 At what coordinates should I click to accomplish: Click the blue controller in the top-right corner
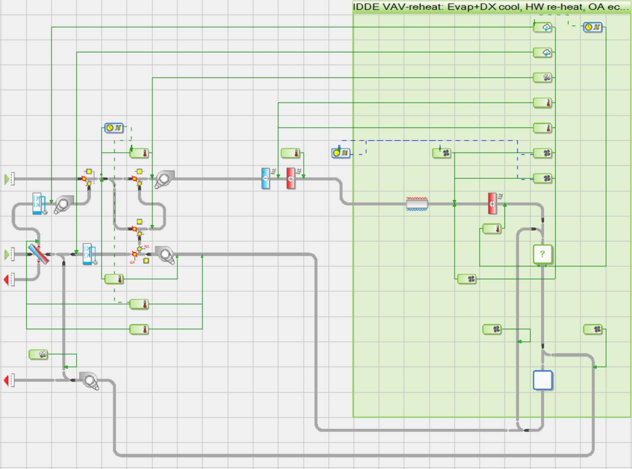click(592, 27)
